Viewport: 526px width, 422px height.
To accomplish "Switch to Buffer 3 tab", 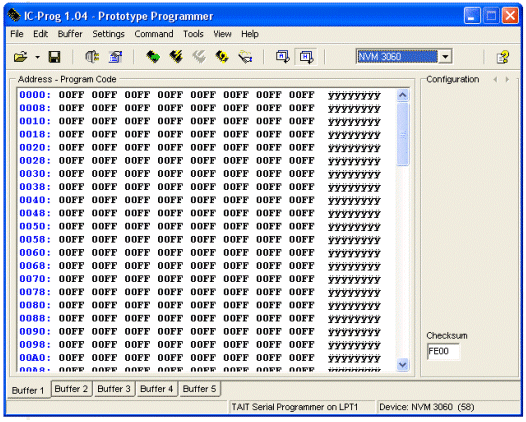I will coord(114,389).
